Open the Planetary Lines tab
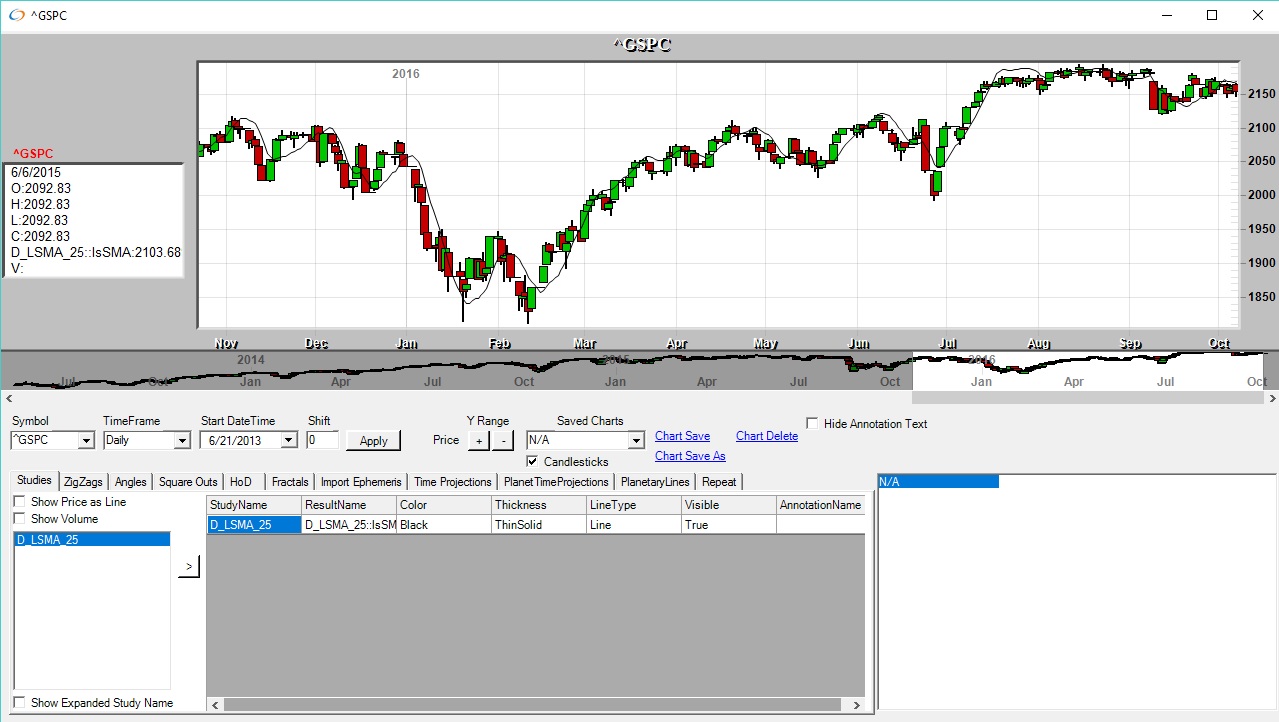 [654, 482]
